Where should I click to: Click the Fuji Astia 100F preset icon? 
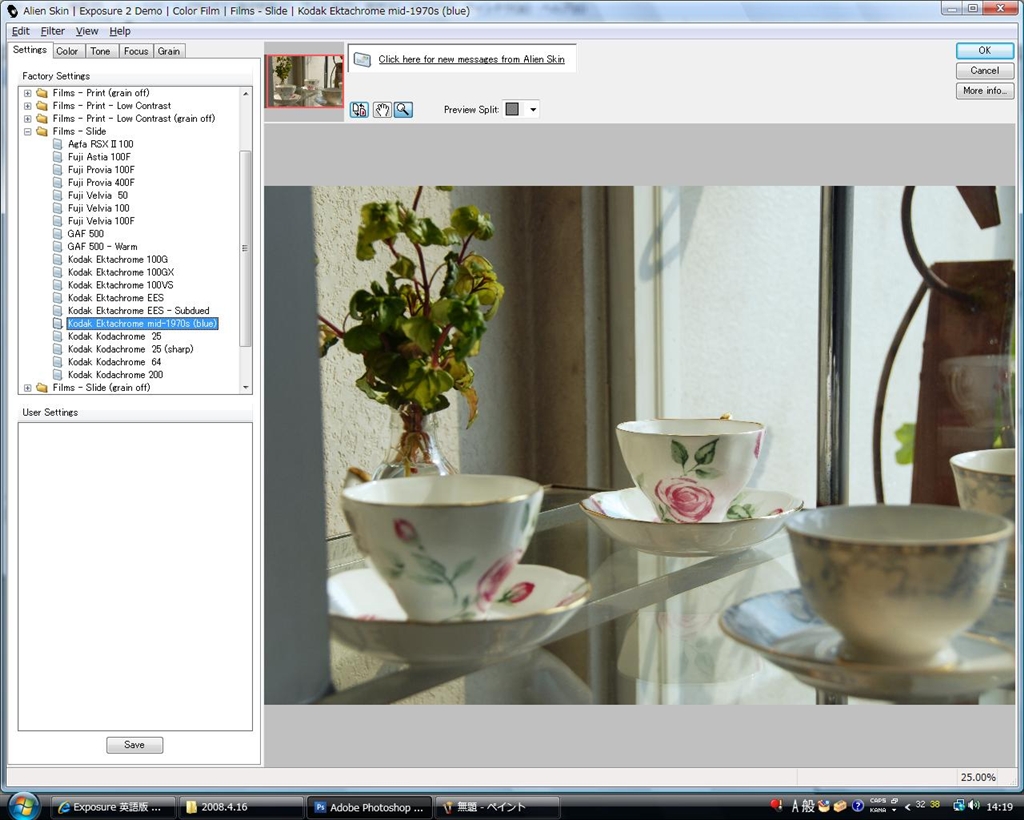[x=57, y=157]
